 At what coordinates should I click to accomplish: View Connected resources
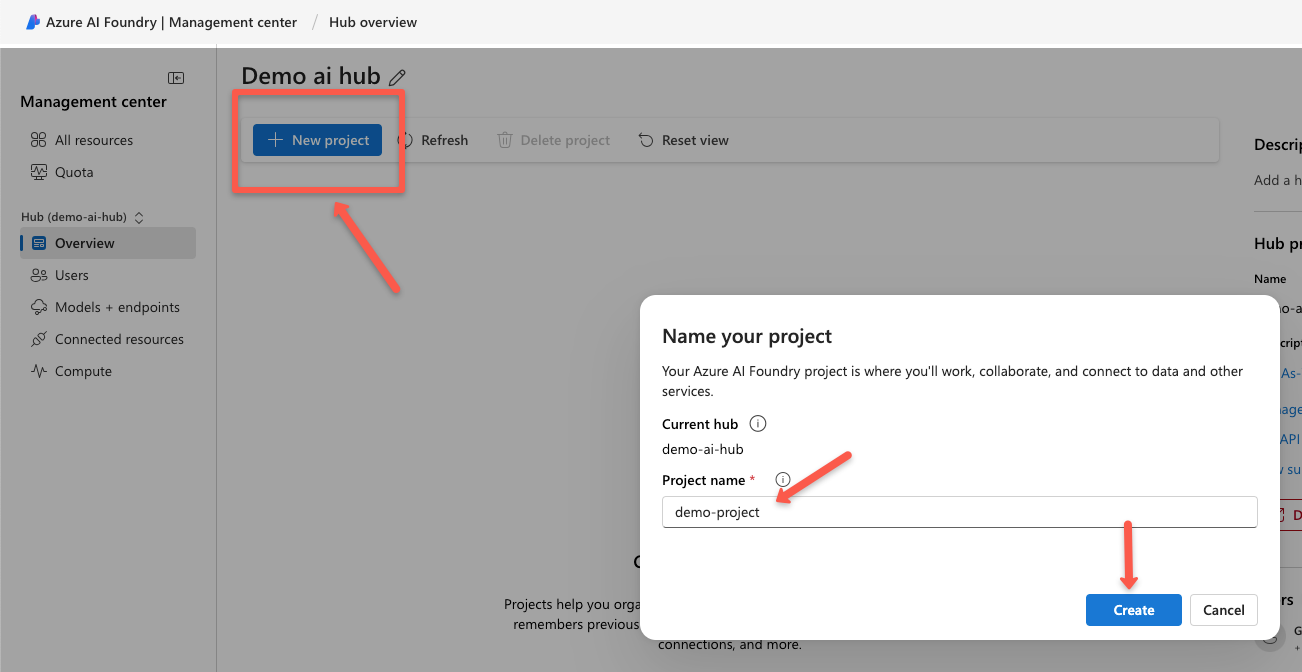click(x=119, y=339)
